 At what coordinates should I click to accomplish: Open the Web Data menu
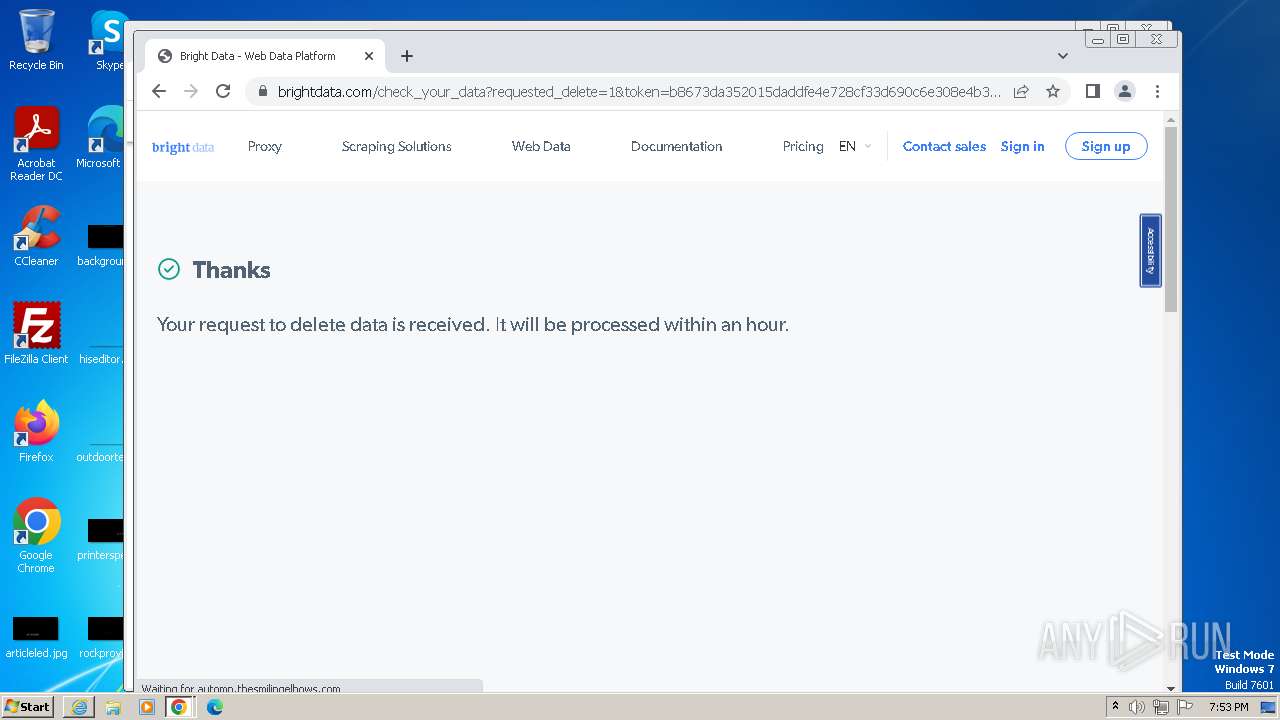tap(541, 146)
